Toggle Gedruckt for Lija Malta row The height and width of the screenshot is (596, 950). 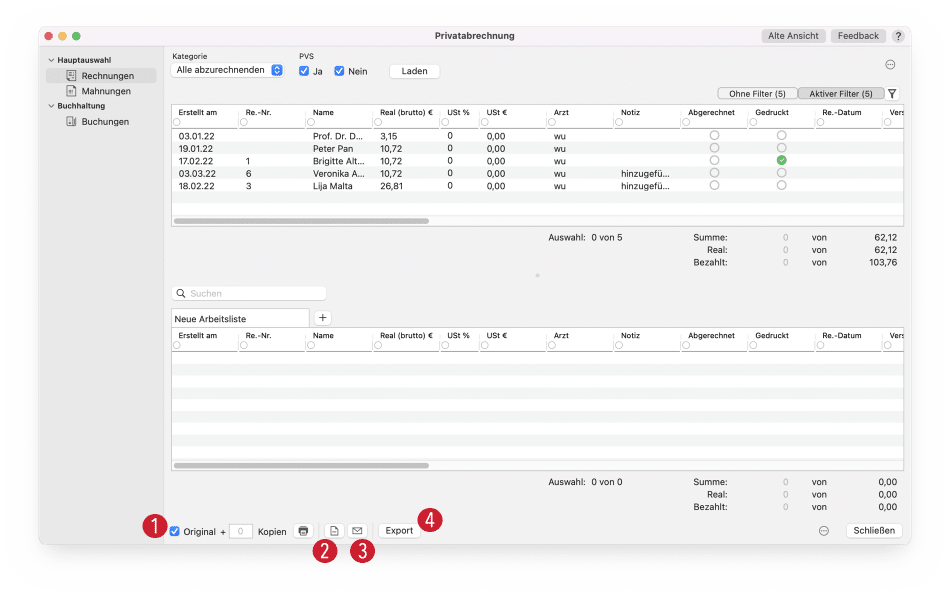[x=782, y=185]
